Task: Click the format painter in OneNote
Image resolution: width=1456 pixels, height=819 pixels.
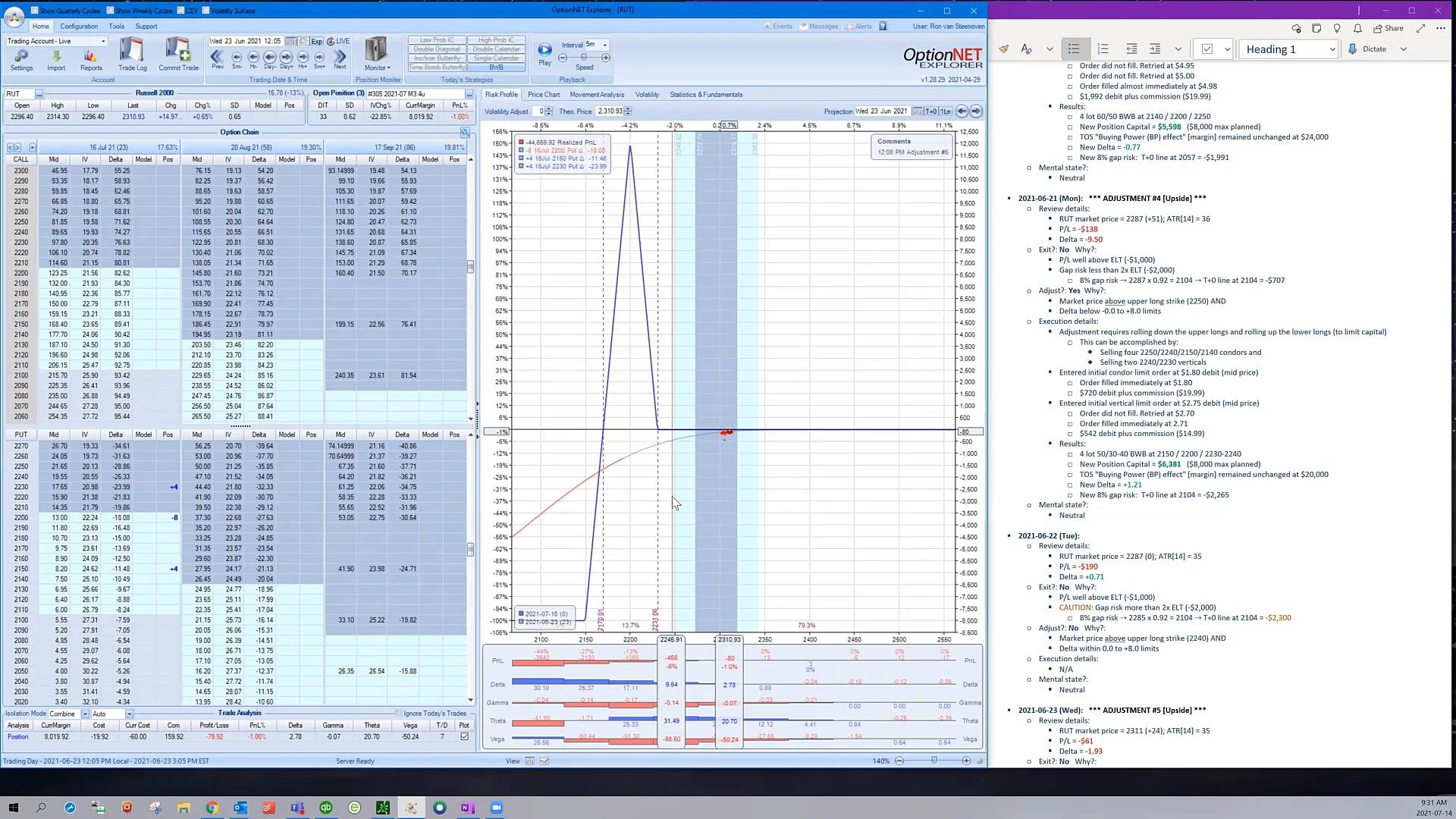Action: coord(1003,49)
